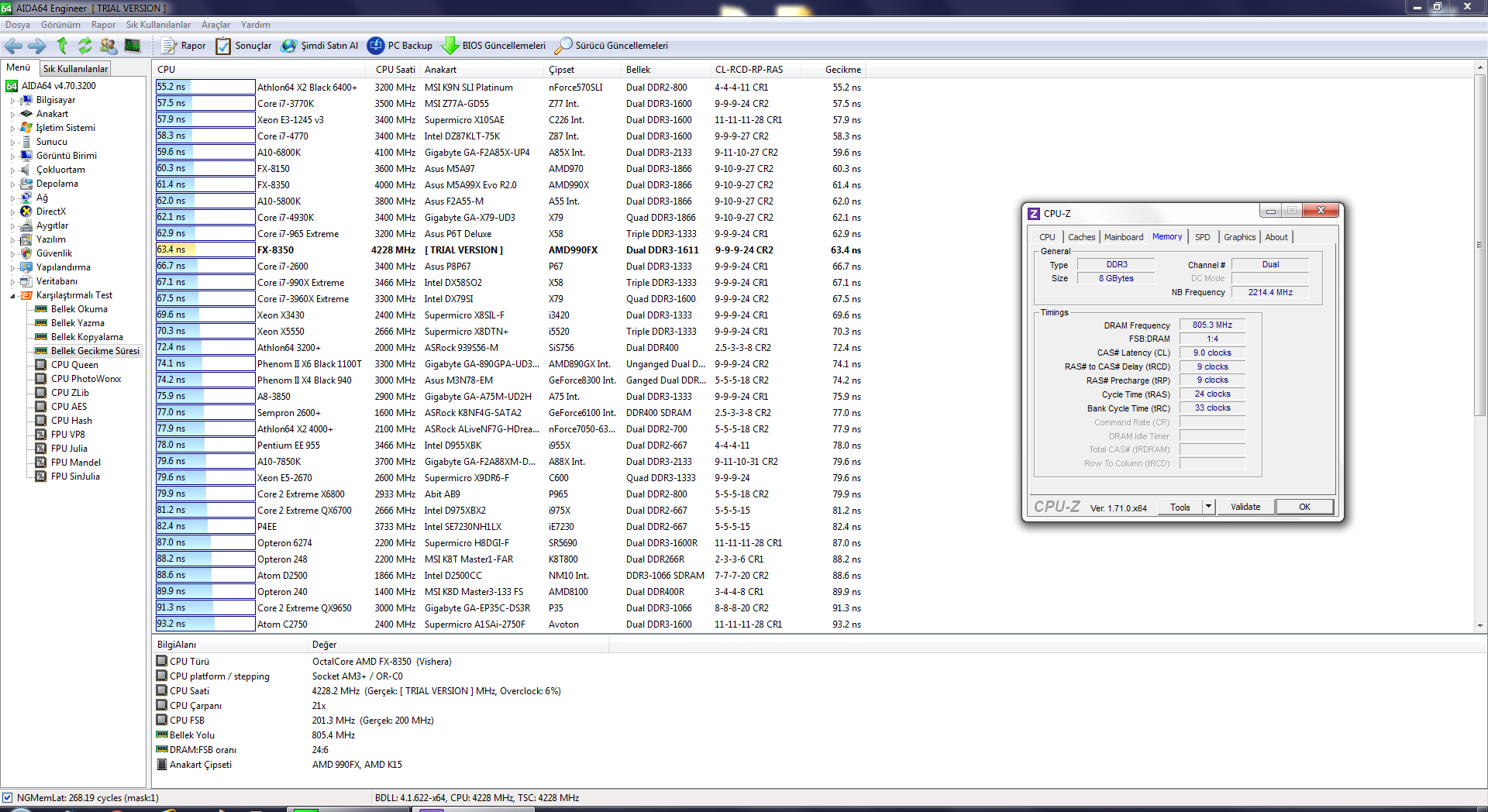Open Sonuçlar results from the toolbar
This screenshot has width=1488, height=812.
coord(243,46)
